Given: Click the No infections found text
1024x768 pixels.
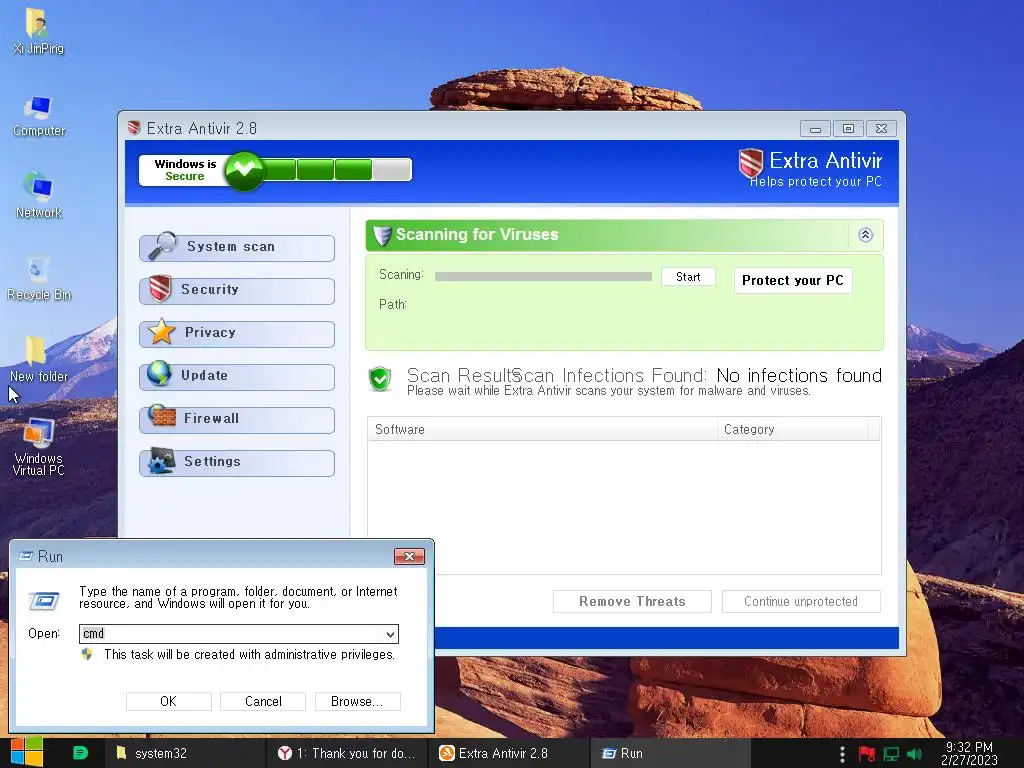Looking at the screenshot, I should [799, 375].
